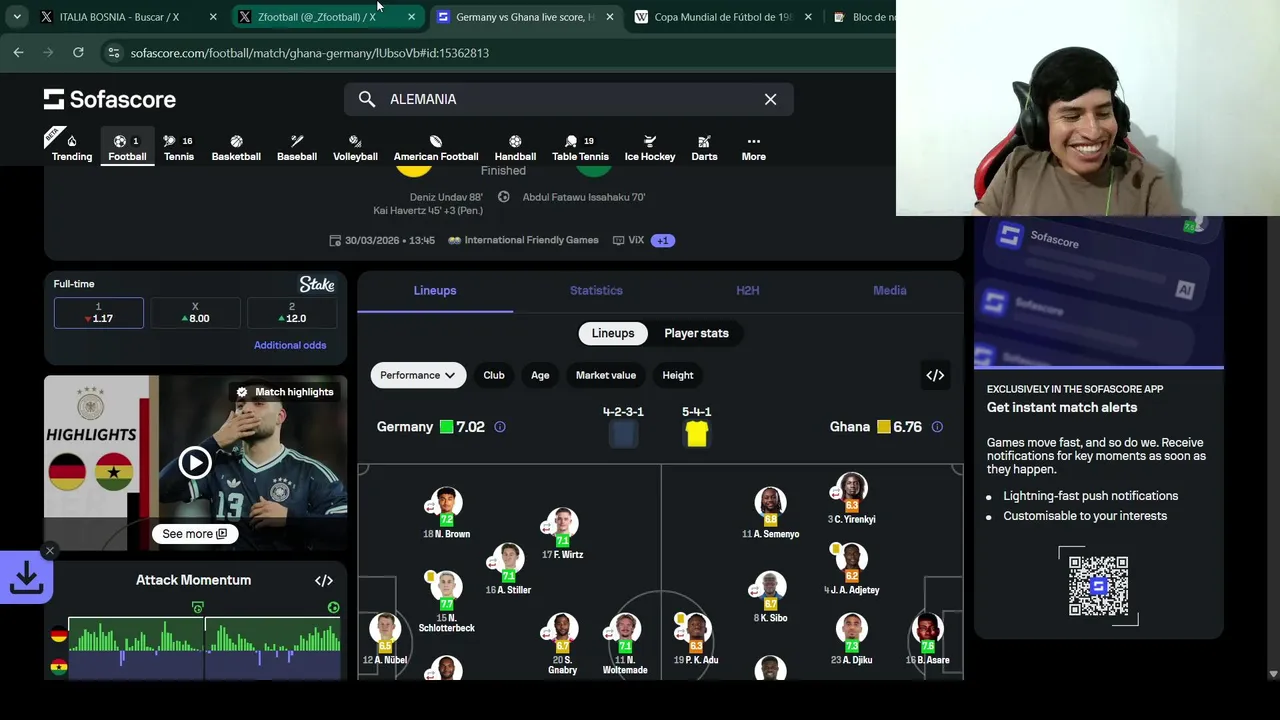Select the Age filter chip
1280x720 pixels.
pos(540,375)
